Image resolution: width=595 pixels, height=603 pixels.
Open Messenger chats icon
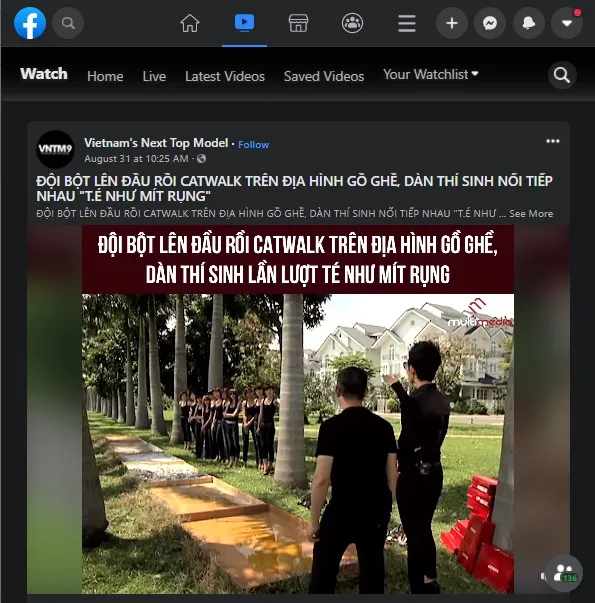(x=490, y=23)
